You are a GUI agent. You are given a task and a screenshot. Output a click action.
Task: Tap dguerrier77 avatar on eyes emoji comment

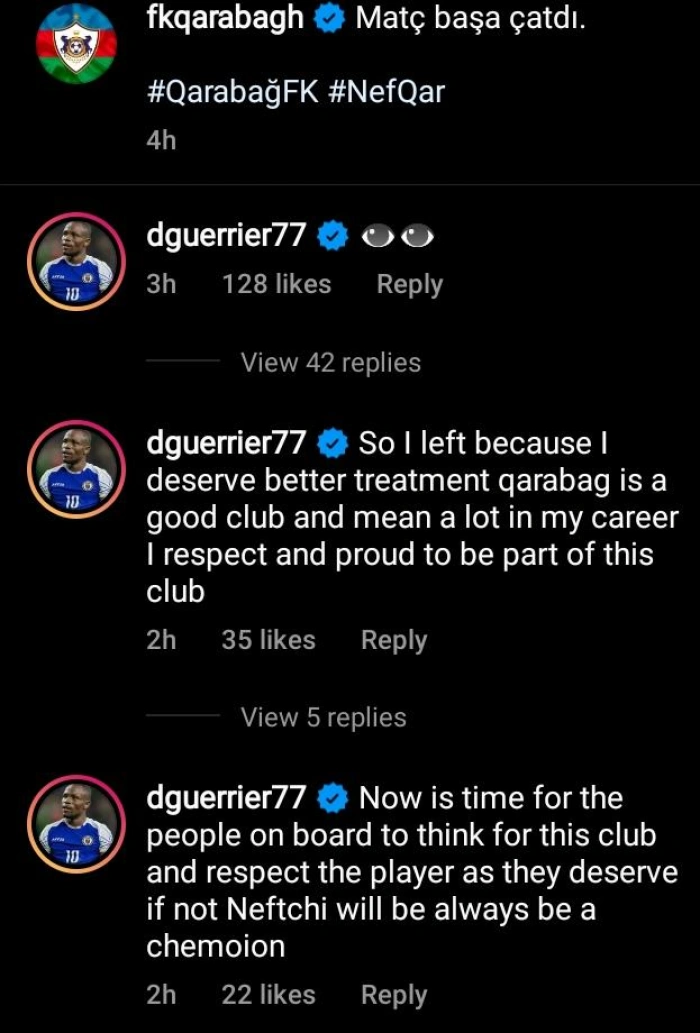pyautogui.click(x=77, y=264)
